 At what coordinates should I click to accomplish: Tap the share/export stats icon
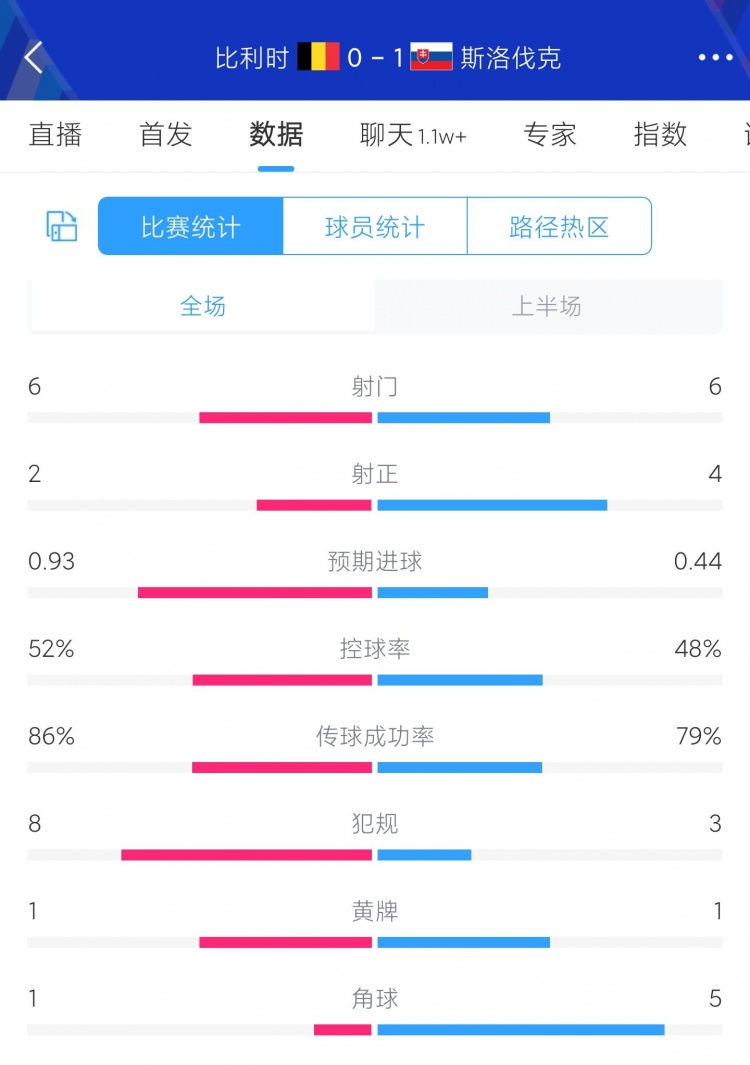coord(62,226)
